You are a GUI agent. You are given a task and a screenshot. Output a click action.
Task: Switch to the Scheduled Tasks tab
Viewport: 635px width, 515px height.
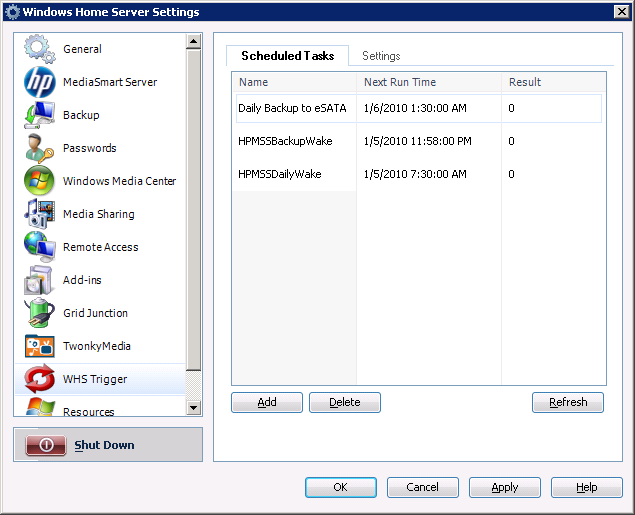(288, 55)
